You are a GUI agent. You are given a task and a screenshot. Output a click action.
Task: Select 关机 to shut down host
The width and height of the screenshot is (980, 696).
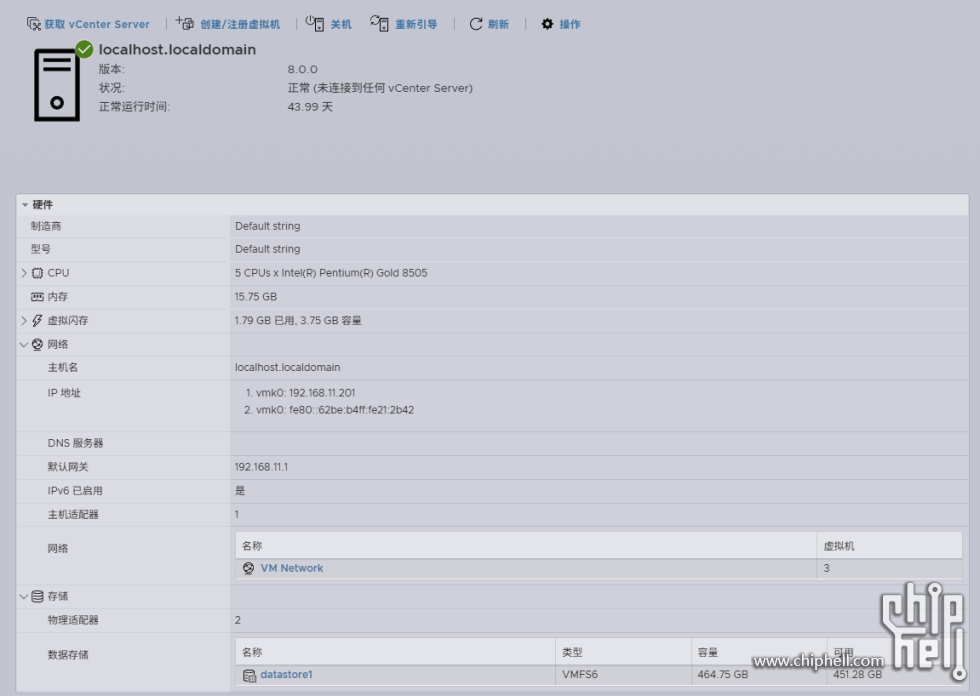(x=341, y=24)
